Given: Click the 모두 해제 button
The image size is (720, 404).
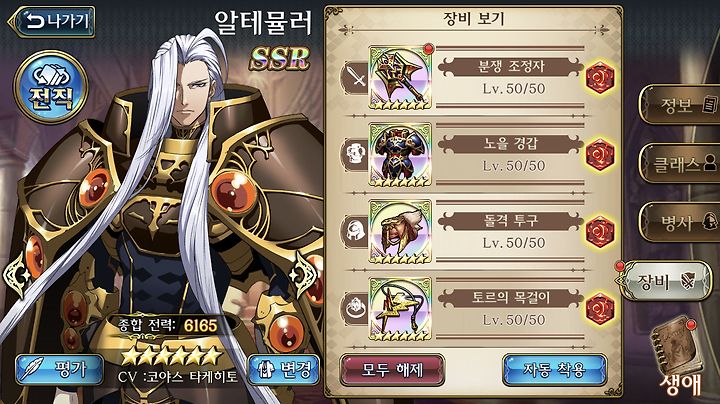Looking at the screenshot, I should 393,370.
